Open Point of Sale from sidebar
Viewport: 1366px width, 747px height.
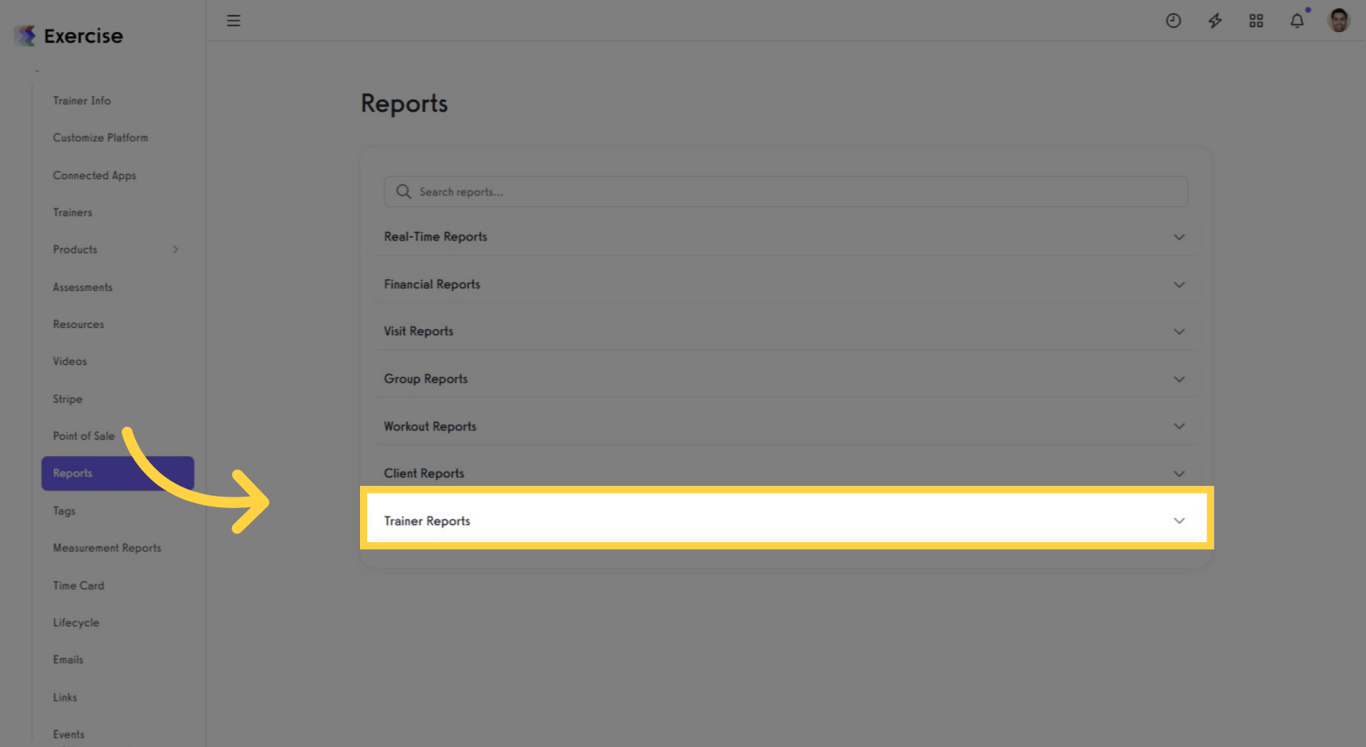click(83, 435)
